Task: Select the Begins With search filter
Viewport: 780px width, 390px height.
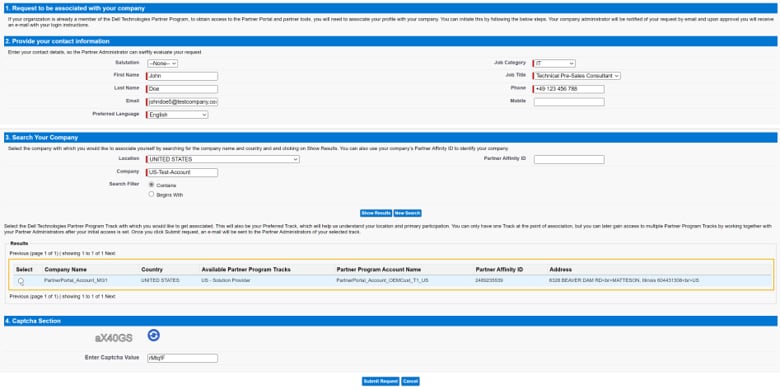Action: (151, 195)
